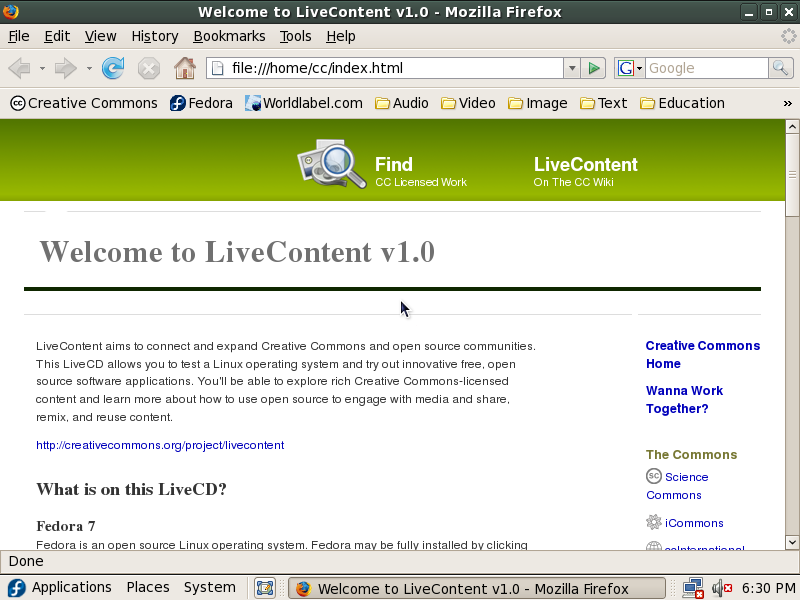
Task: Click LiveContent On The CC Wiki link
Action: click(x=586, y=171)
